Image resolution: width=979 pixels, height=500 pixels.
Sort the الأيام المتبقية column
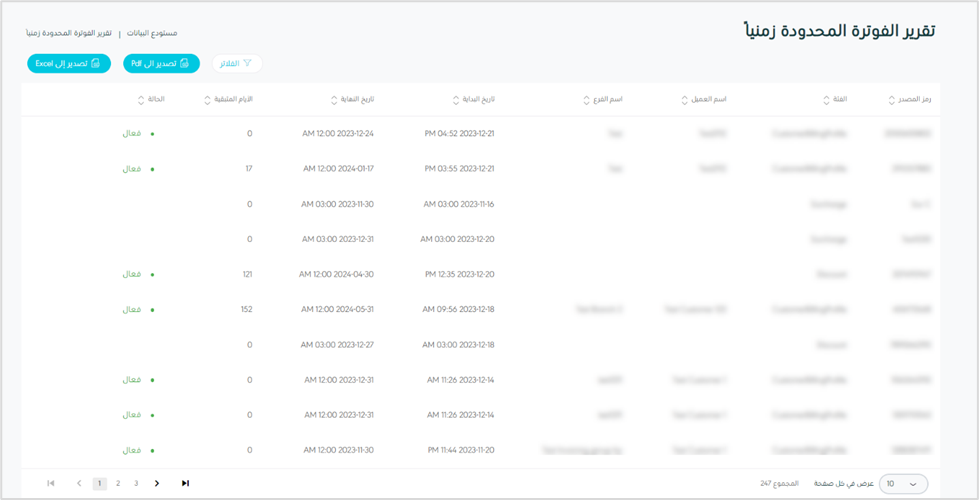[x=207, y=100]
